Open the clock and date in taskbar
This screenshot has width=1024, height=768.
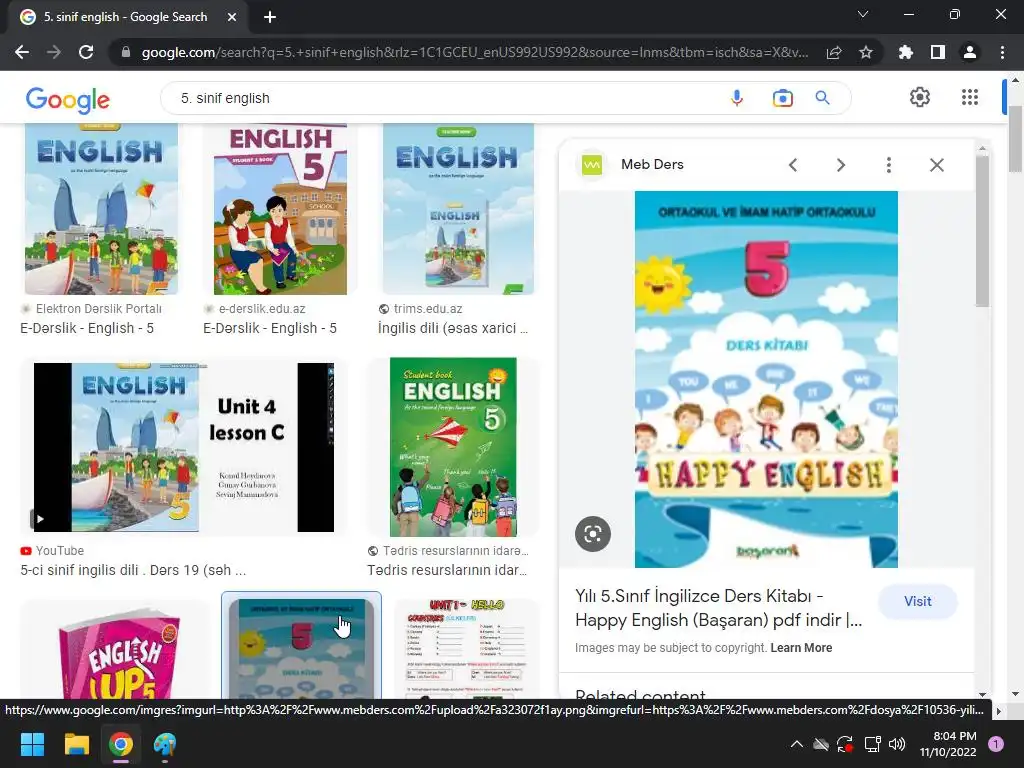pyautogui.click(x=948, y=744)
